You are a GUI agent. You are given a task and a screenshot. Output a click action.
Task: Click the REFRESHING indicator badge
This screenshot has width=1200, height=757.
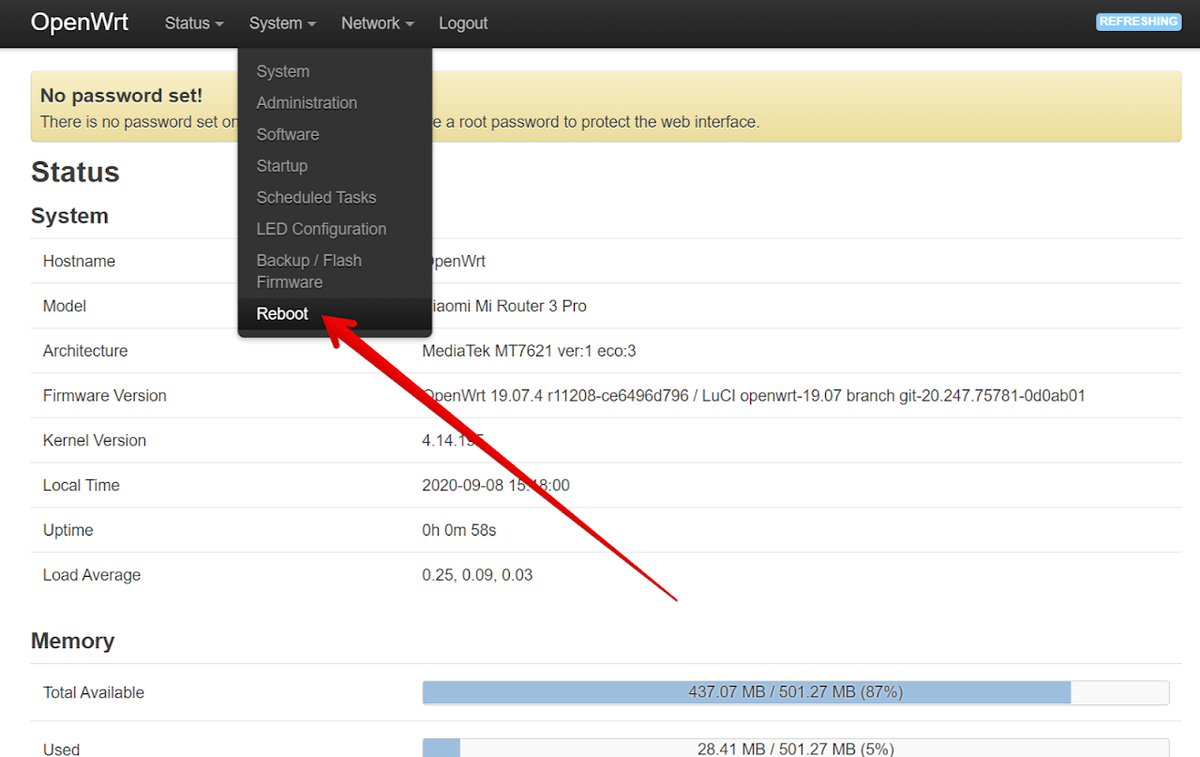(x=1138, y=21)
